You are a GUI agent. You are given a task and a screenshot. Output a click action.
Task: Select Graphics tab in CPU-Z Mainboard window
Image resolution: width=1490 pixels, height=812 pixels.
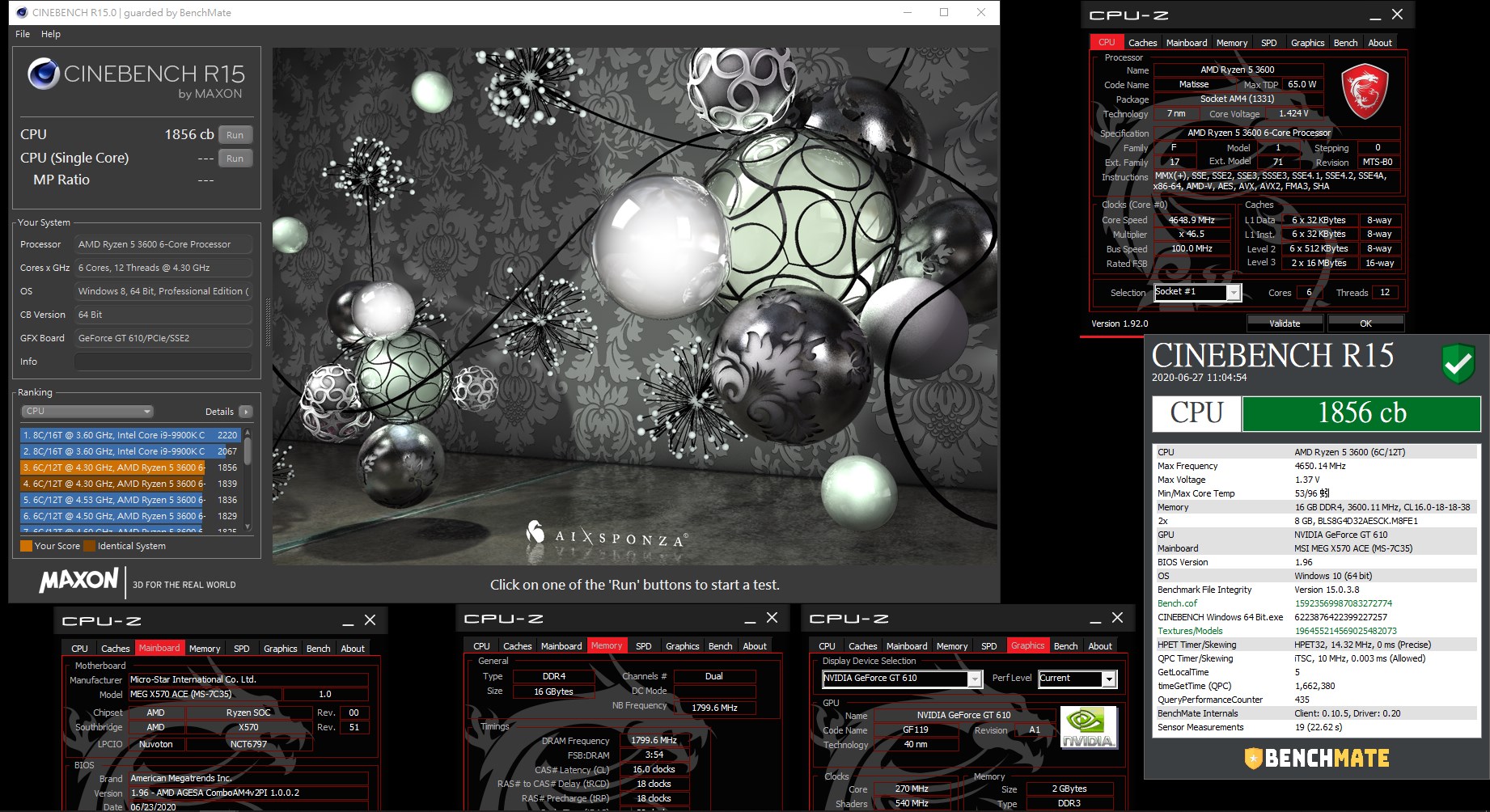(280, 649)
